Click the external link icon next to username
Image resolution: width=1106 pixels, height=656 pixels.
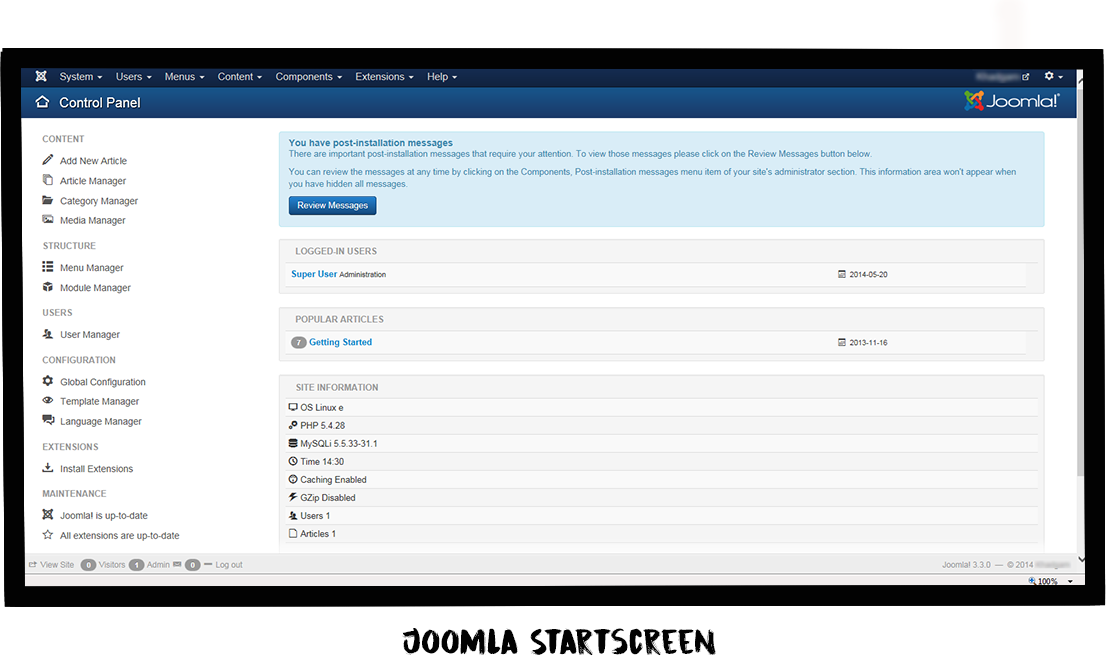1026,76
